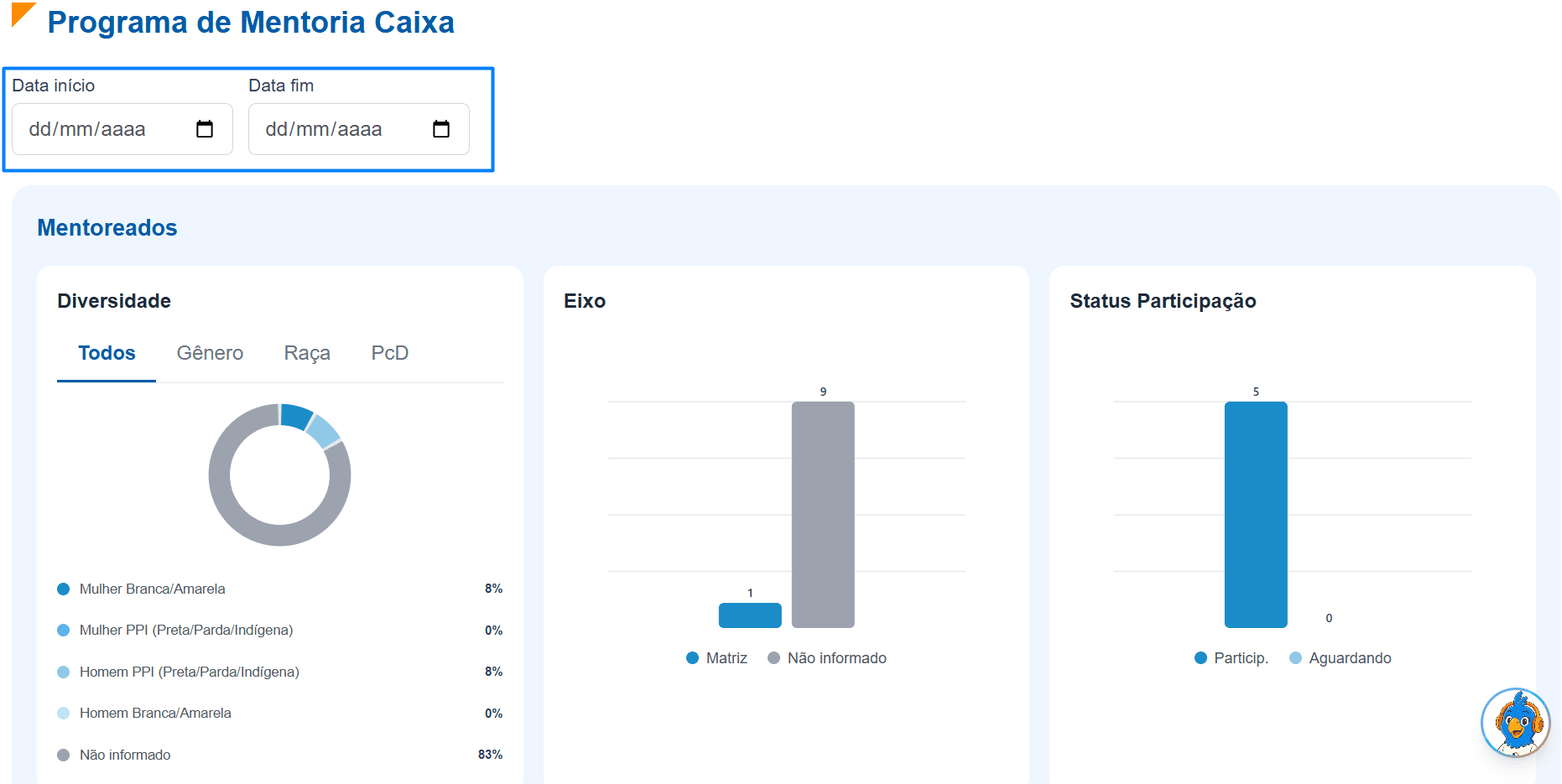Click the blue Particip. bar showing 5
The image size is (1562, 784).
[x=1256, y=515]
